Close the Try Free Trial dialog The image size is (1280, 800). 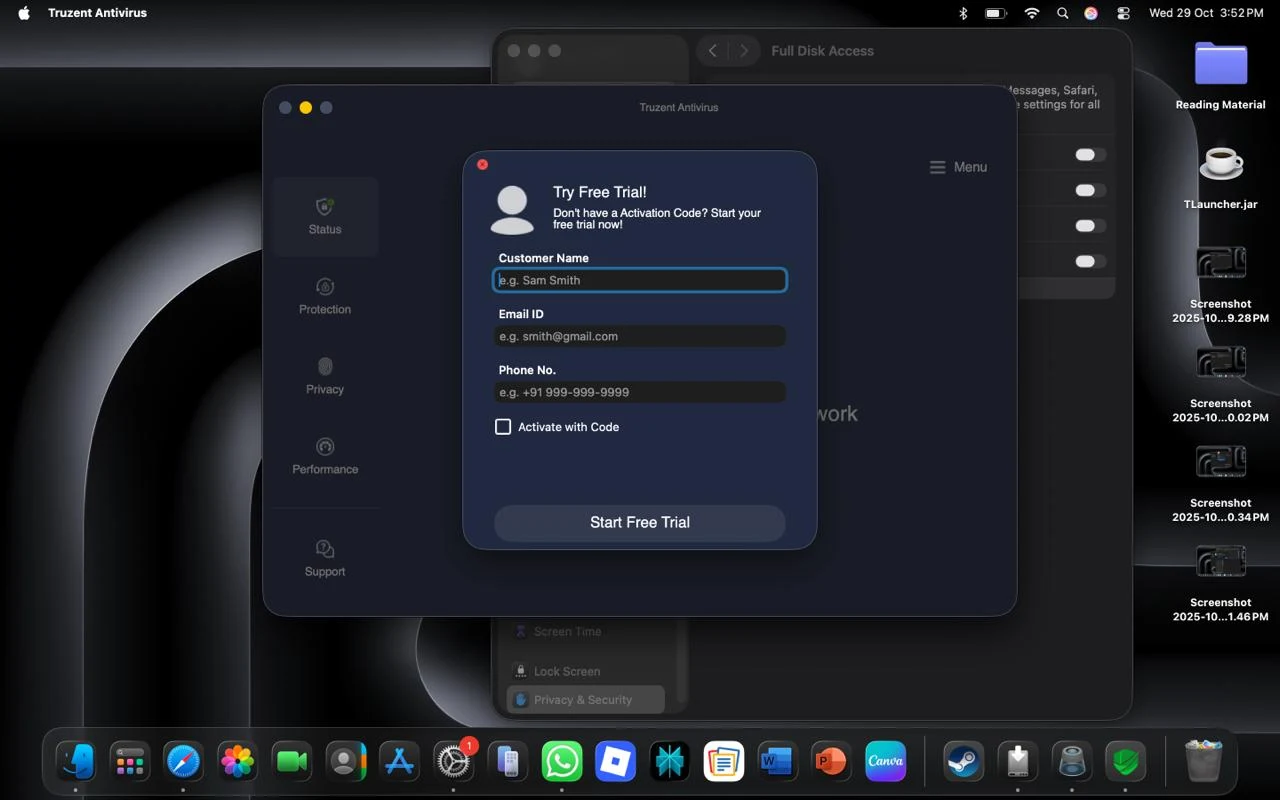pos(483,164)
